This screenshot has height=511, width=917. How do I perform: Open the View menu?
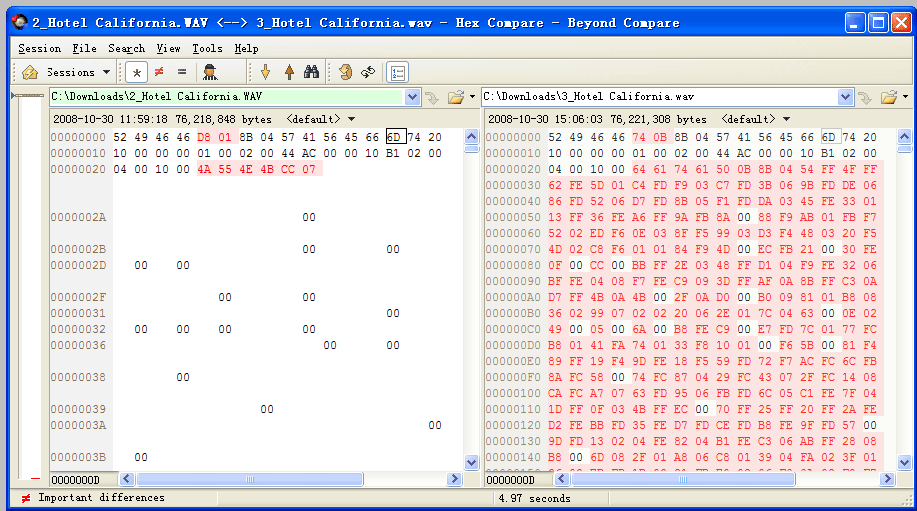pyautogui.click(x=168, y=49)
